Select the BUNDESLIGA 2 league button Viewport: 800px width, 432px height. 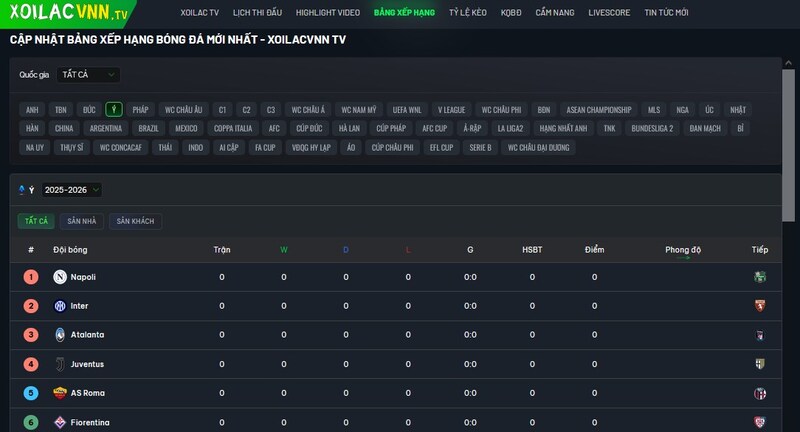coord(652,128)
